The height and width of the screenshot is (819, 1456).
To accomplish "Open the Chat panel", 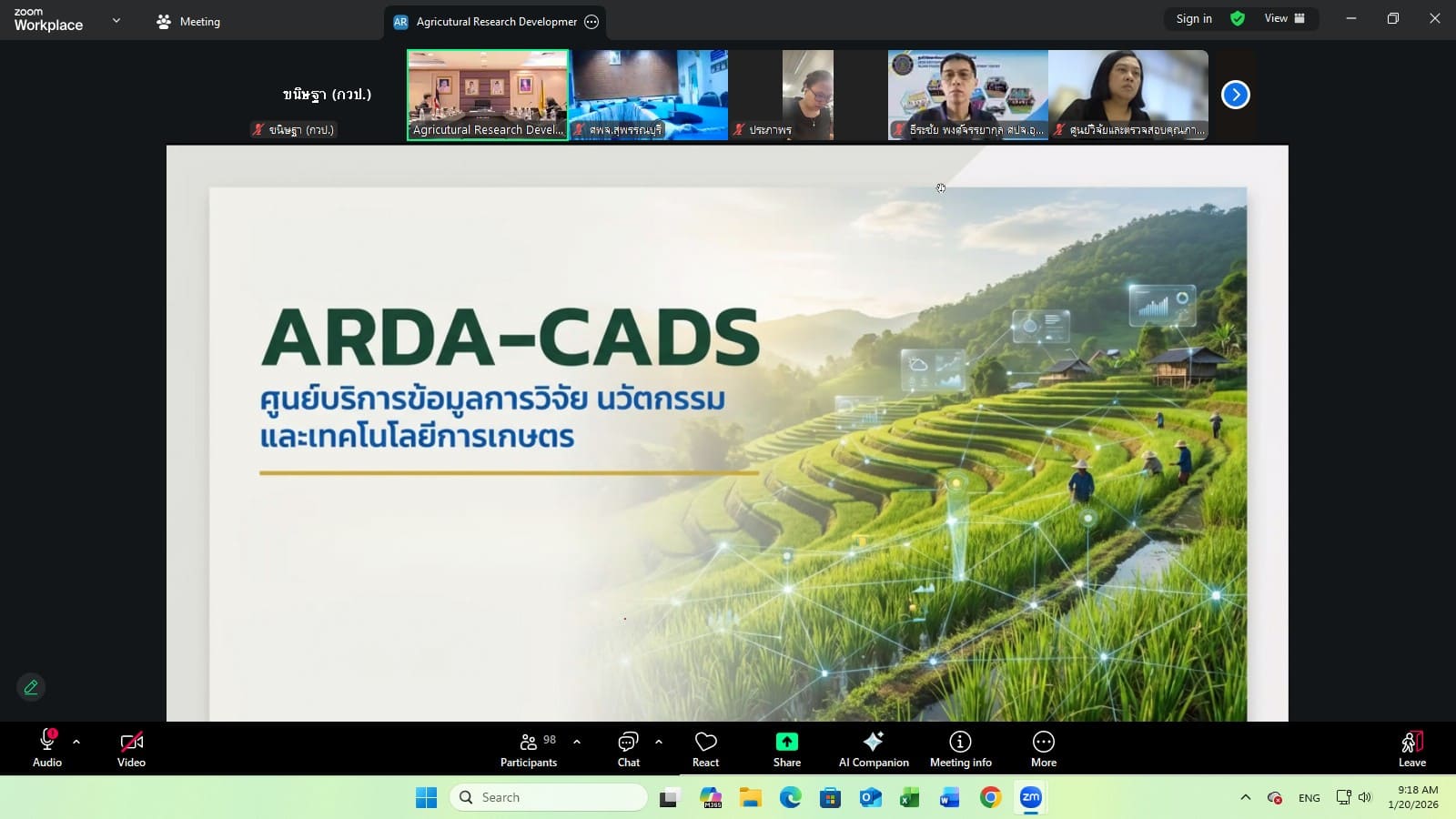I will 628,749.
